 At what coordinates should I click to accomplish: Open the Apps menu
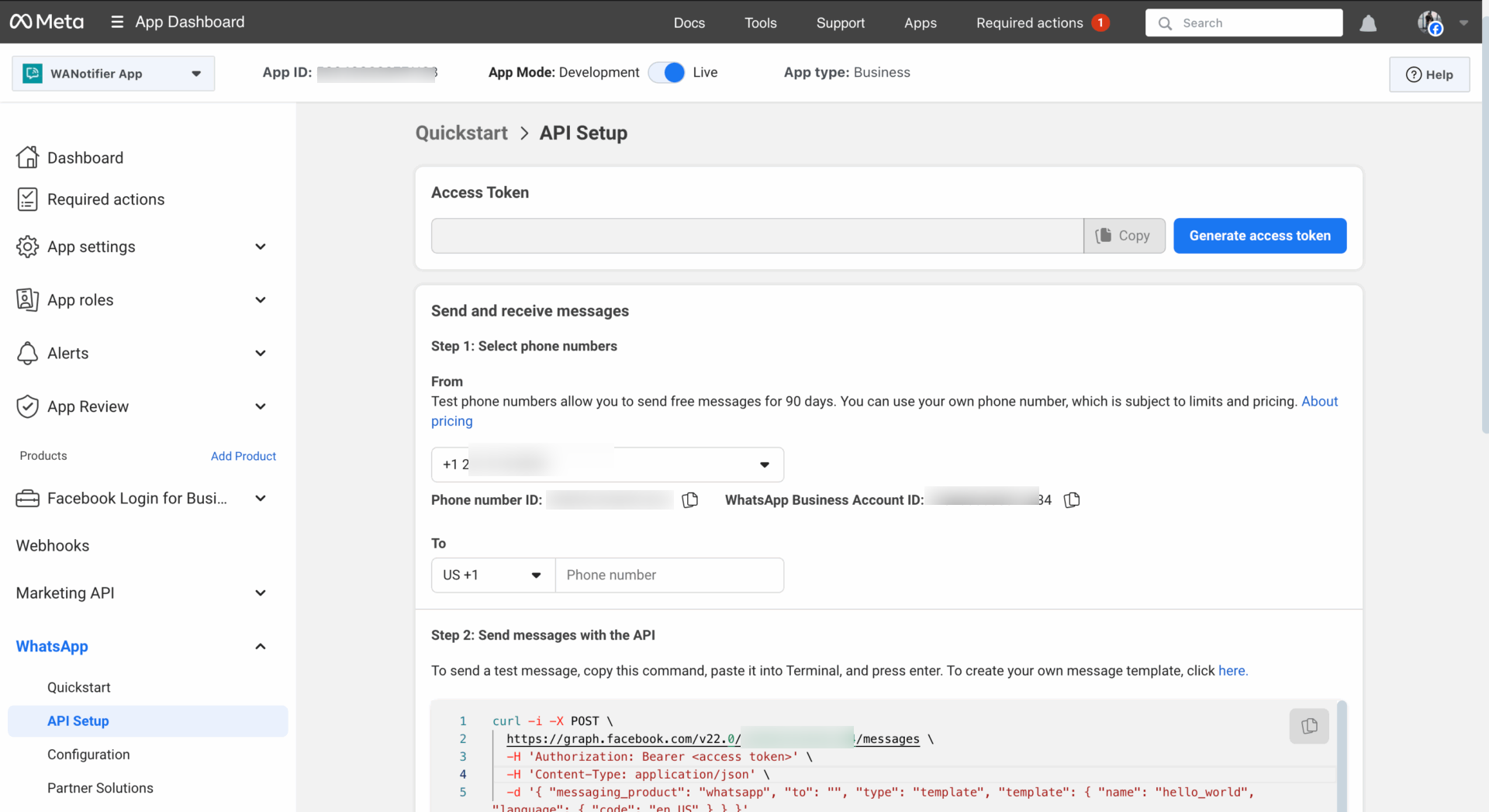921,22
